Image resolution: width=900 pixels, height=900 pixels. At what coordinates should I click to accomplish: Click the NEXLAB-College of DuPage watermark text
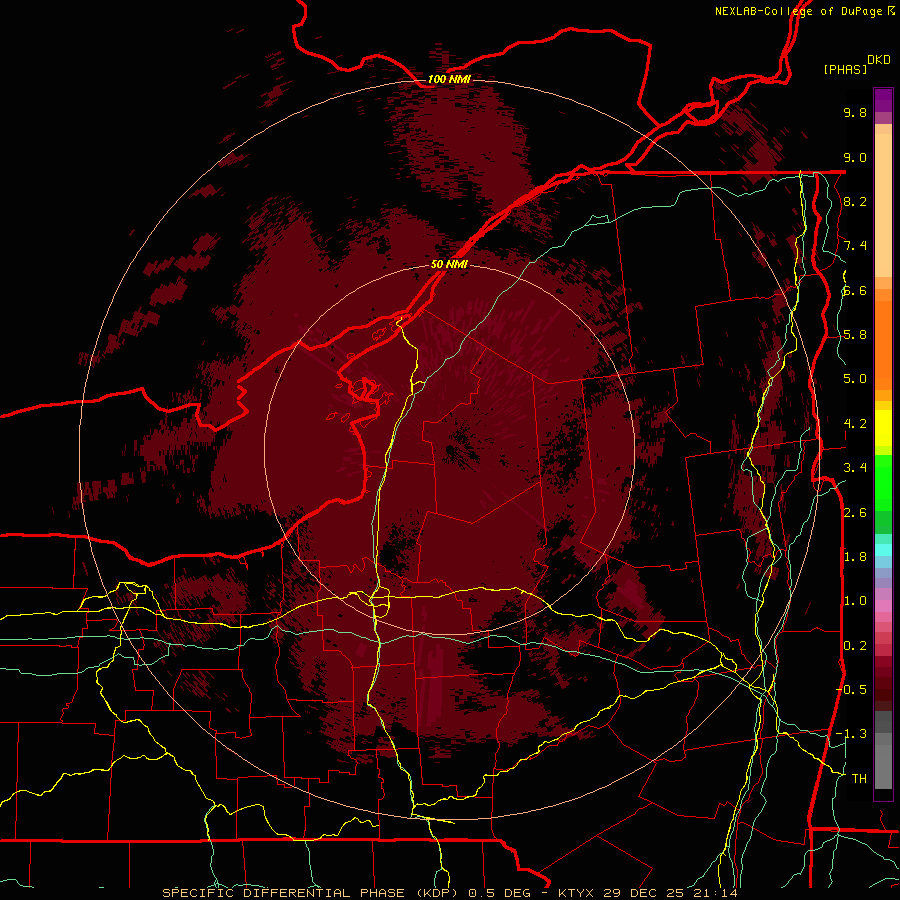click(800, 11)
